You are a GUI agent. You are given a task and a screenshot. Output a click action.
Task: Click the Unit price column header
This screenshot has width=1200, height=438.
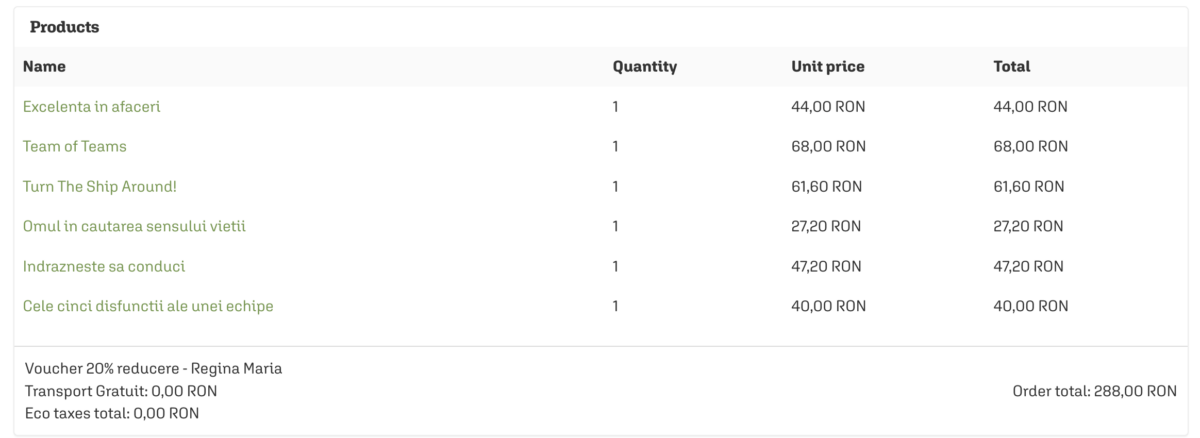click(828, 67)
